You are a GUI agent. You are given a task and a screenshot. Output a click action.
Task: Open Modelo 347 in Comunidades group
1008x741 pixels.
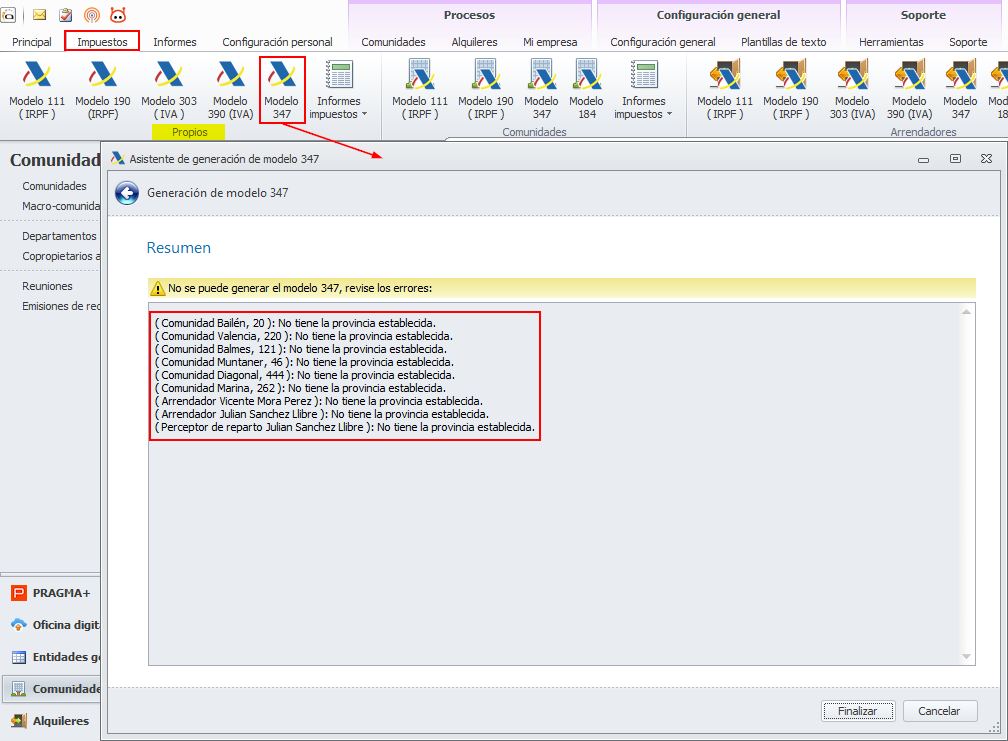click(541, 89)
